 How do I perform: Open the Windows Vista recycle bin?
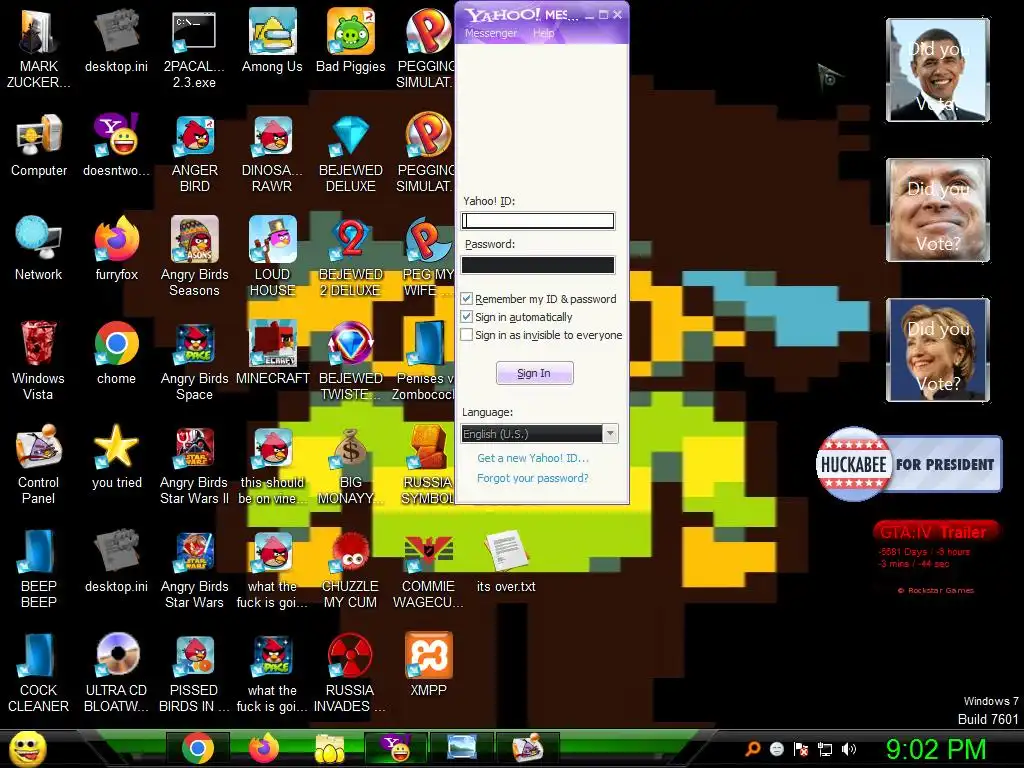[38, 360]
